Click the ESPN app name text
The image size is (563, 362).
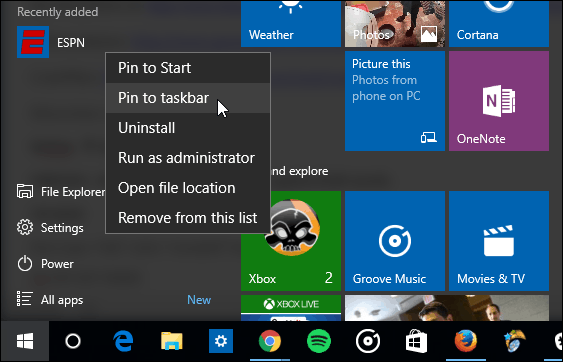pos(71,42)
